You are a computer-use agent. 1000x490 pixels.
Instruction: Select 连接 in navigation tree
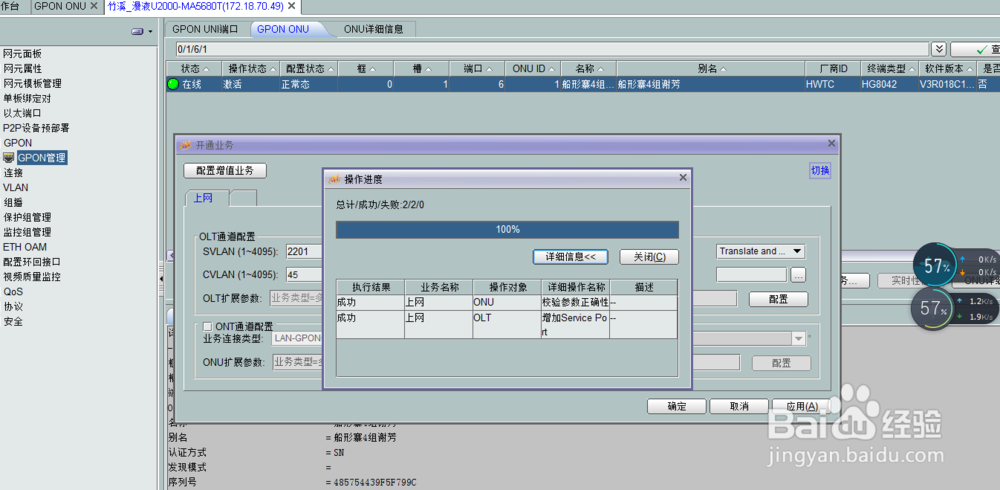click(x=13, y=172)
